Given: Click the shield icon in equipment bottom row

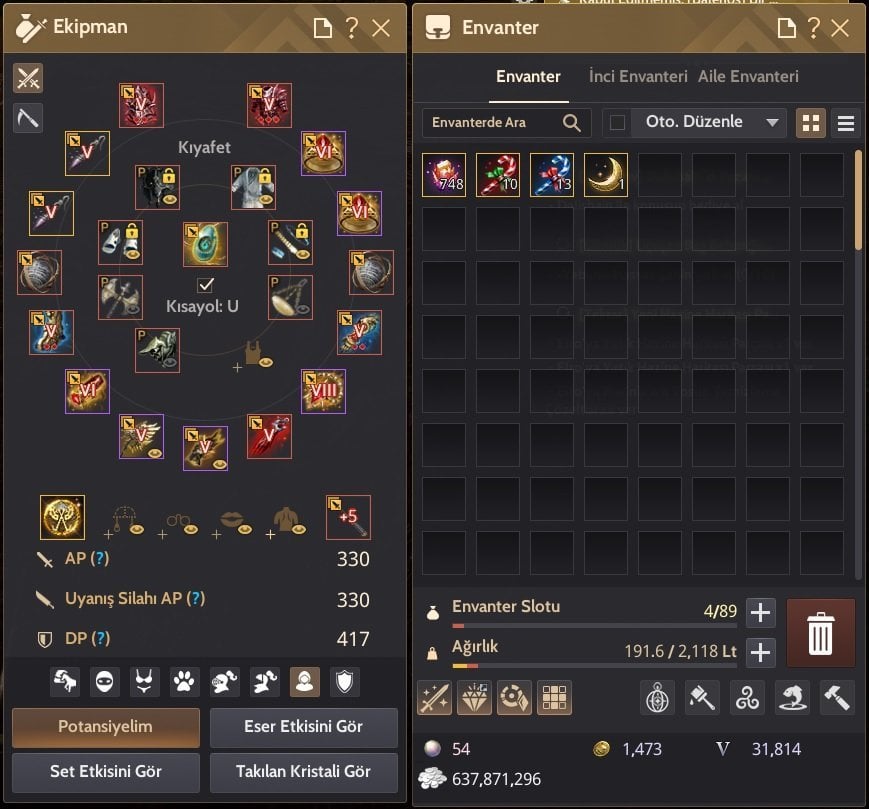Looking at the screenshot, I should 344,682.
